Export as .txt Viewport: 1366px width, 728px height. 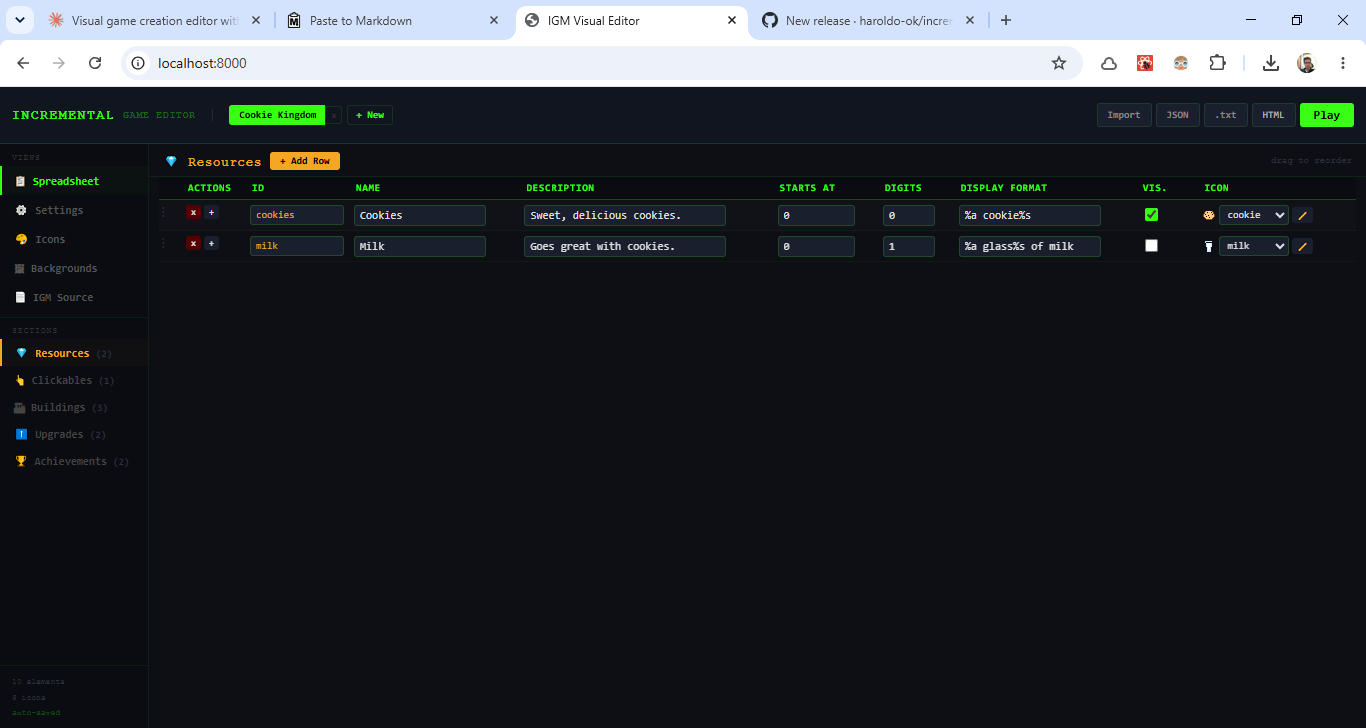(1226, 115)
